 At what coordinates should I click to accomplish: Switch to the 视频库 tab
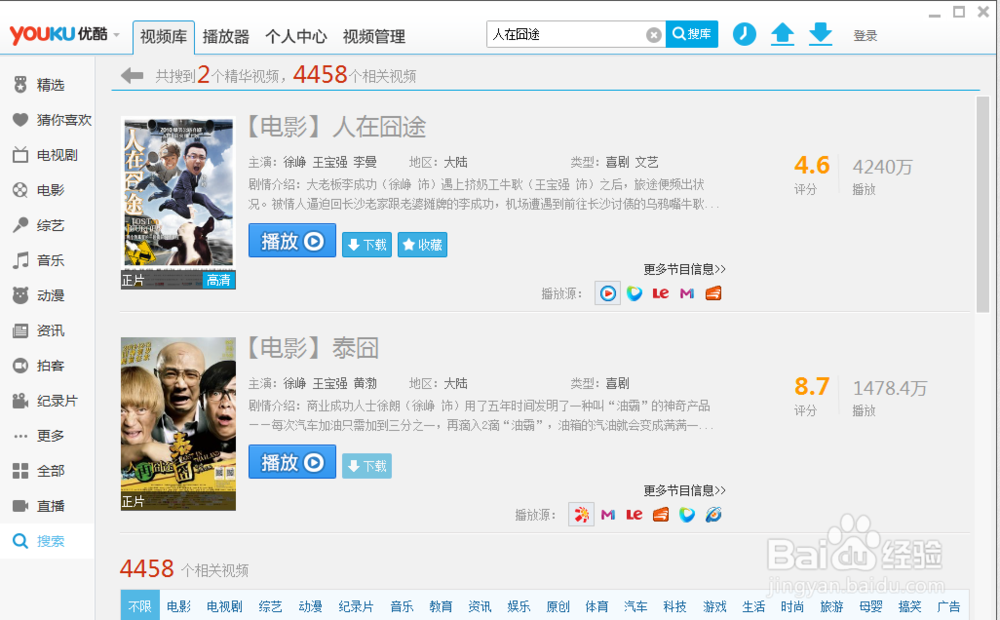click(164, 37)
